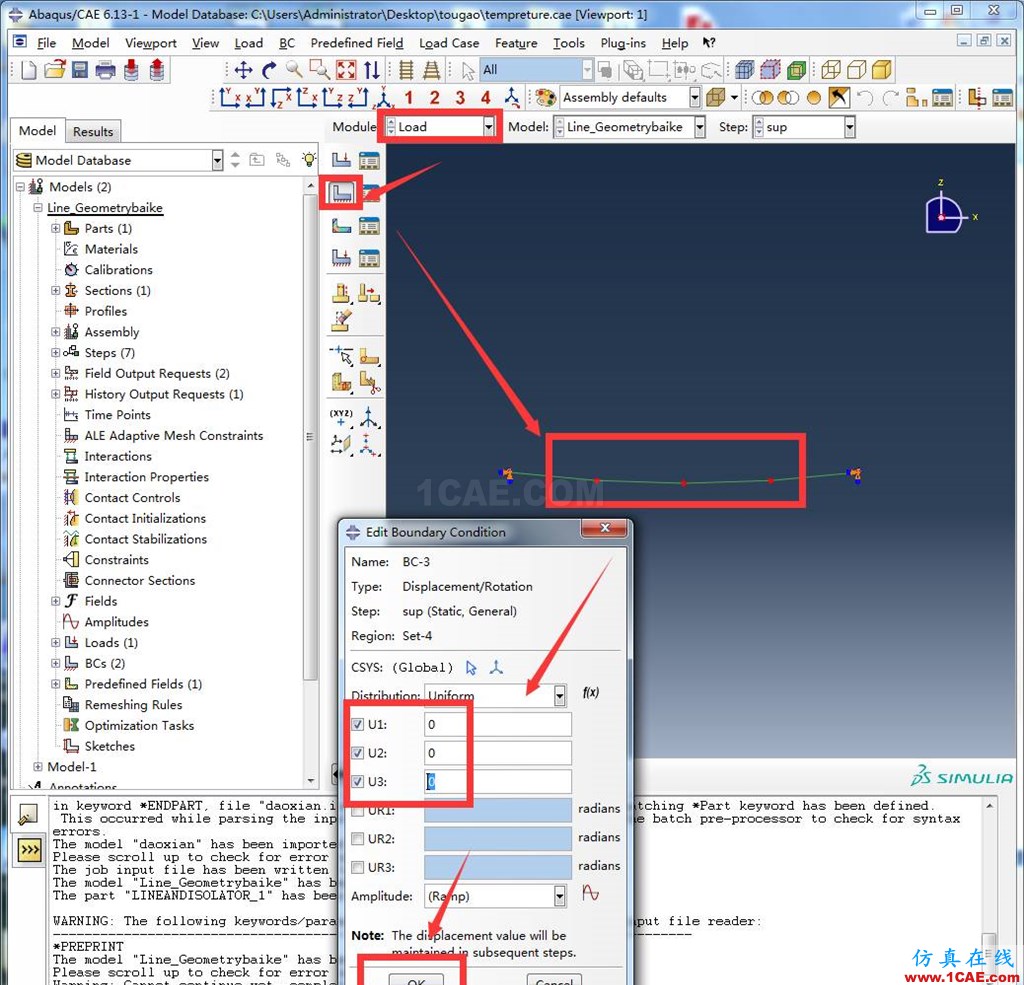Open the Predefined Field menu
The width and height of the screenshot is (1024, 985).
click(357, 43)
